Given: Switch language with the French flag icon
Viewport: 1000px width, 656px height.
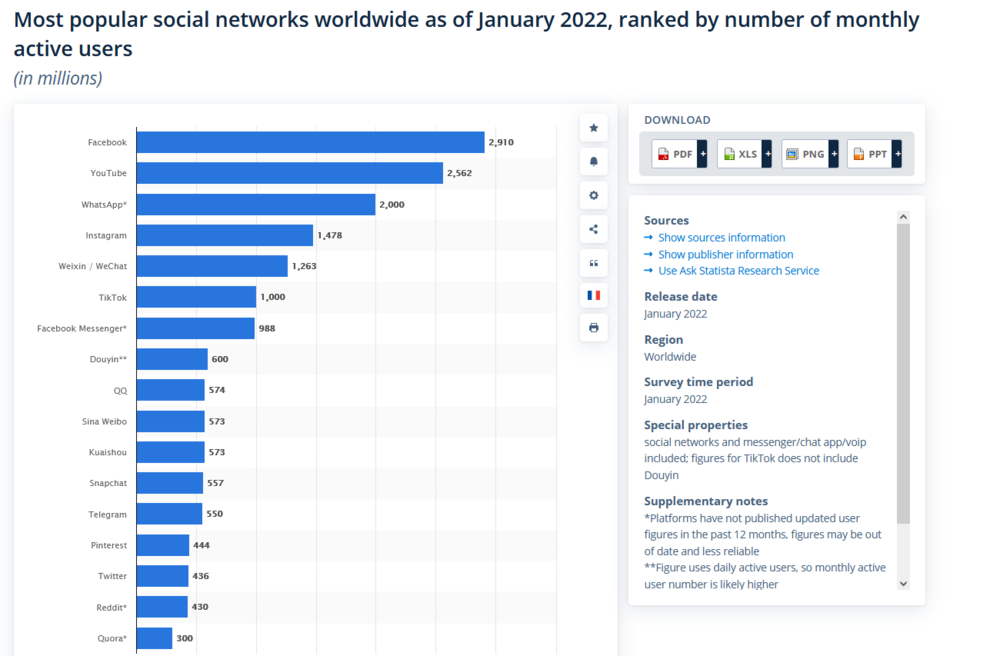Looking at the screenshot, I should pos(593,295).
